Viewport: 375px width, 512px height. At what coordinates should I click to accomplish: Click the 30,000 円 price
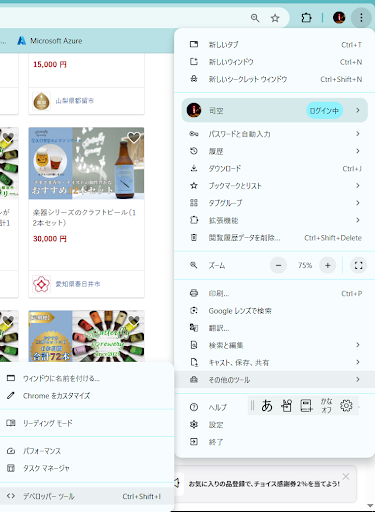pyautogui.click(x=50, y=239)
